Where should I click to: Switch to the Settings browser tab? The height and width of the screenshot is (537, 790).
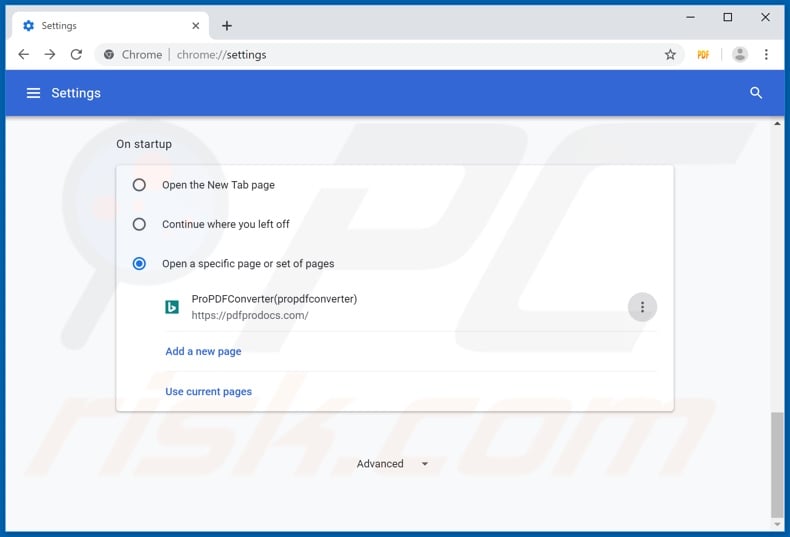pyautogui.click(x=110, y=26)
